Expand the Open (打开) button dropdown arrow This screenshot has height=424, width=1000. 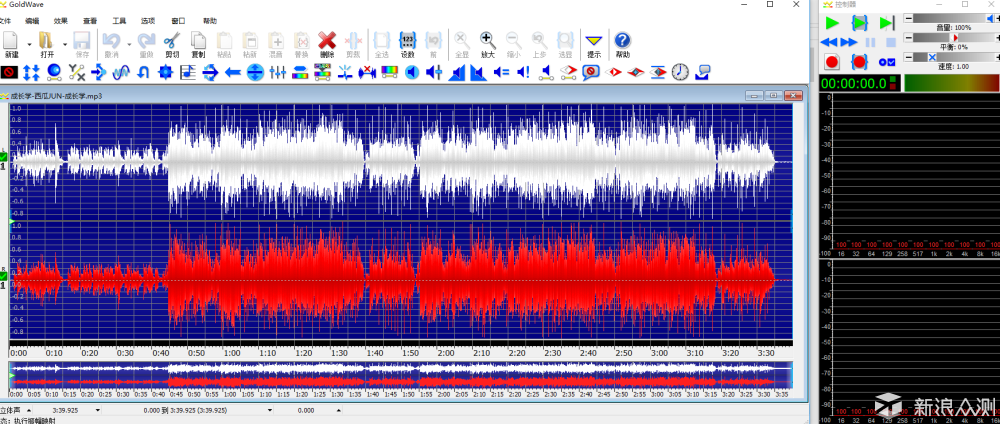(65, 45)
